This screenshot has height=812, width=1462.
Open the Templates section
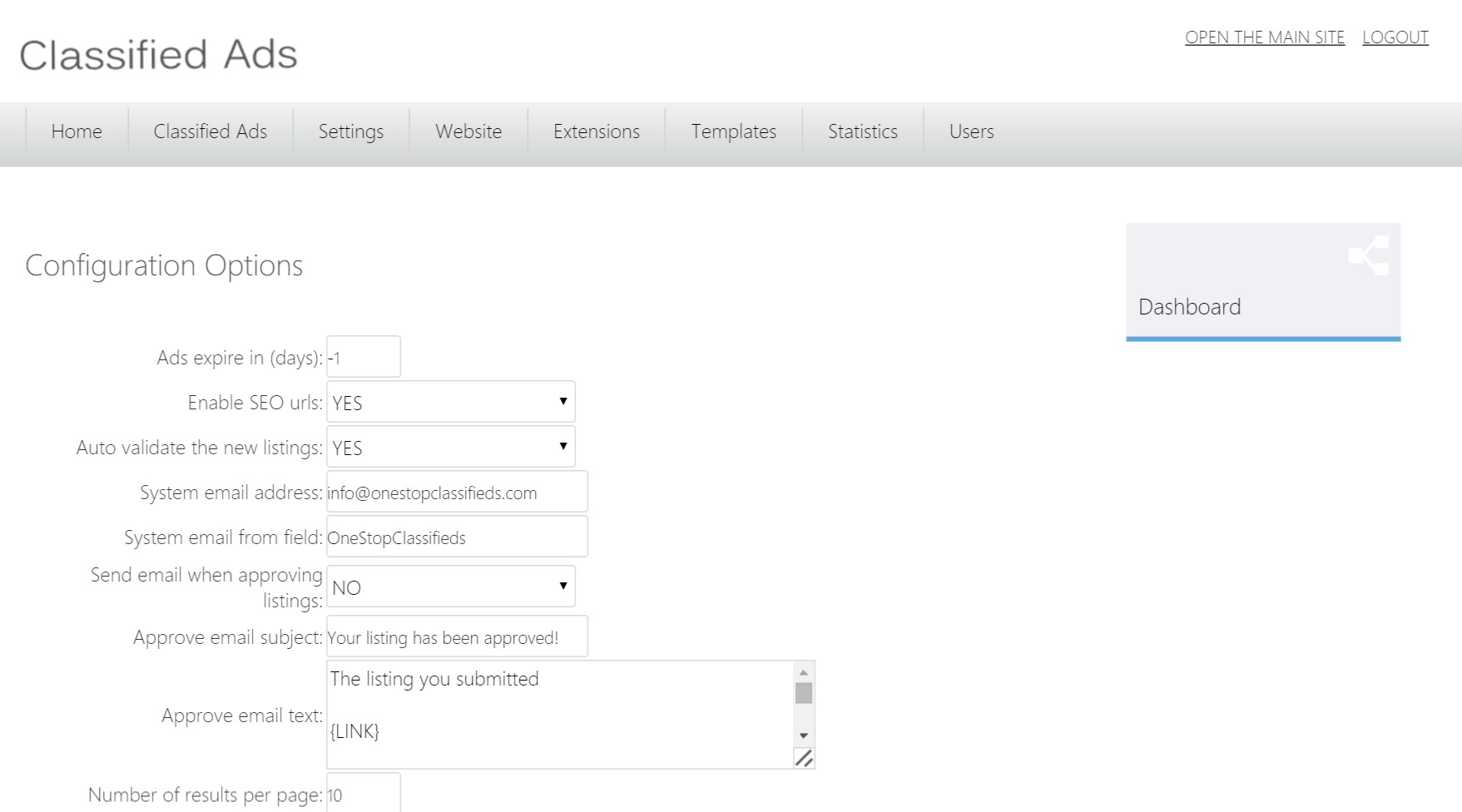click(x=732, y=131)
